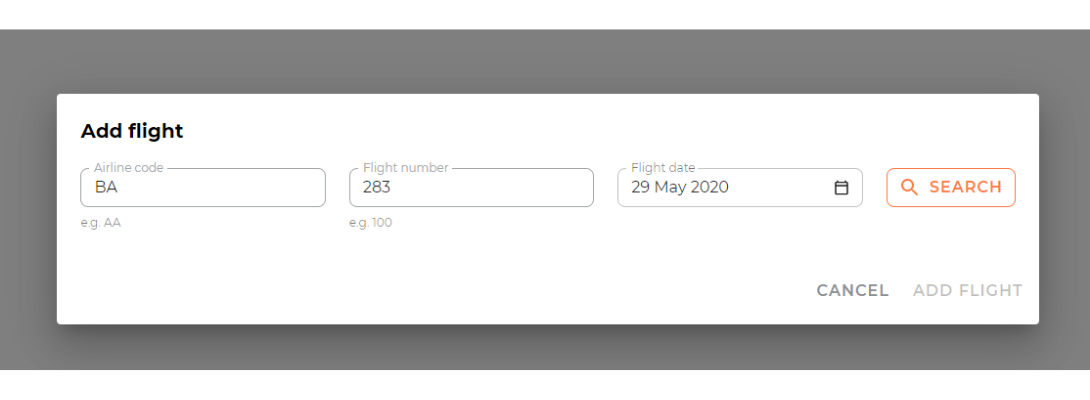Select the 29 May 2020 date value
The image size is (1090, 400).
680,187
